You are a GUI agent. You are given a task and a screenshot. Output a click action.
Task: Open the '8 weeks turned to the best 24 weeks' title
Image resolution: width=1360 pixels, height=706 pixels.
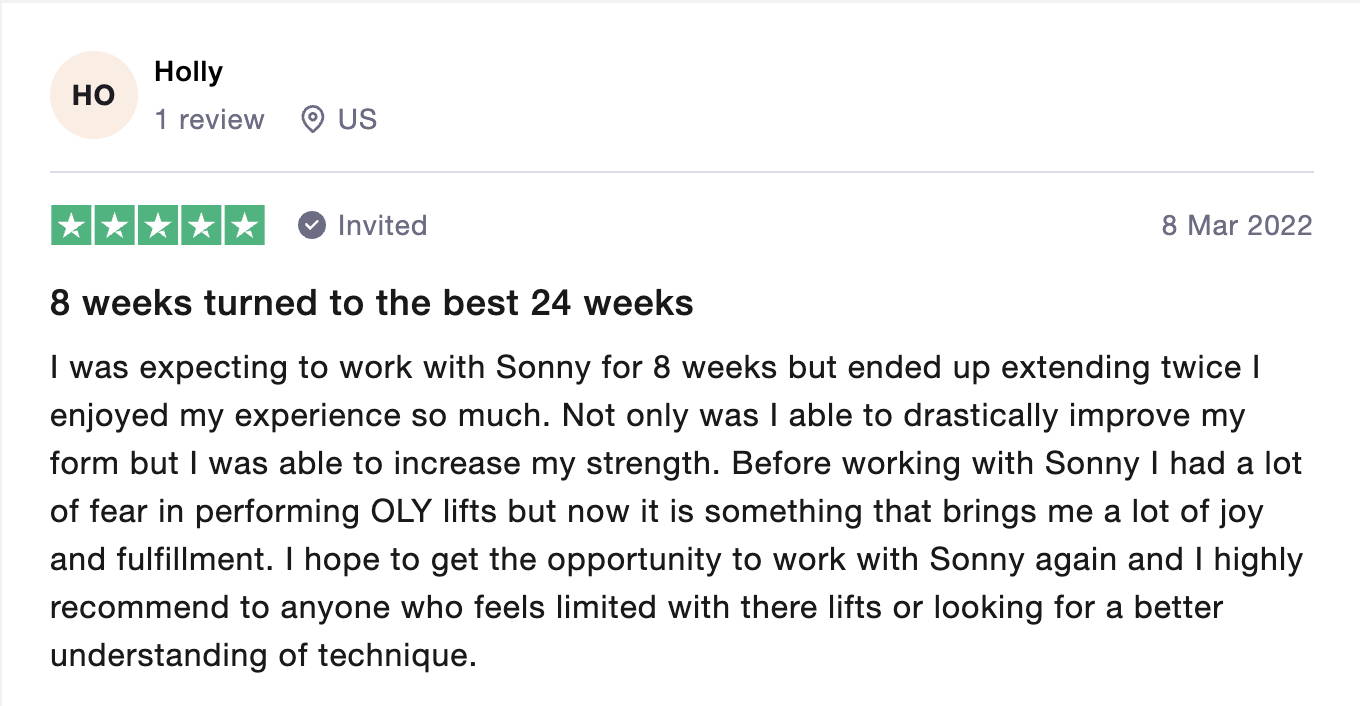tap(372, 302)
